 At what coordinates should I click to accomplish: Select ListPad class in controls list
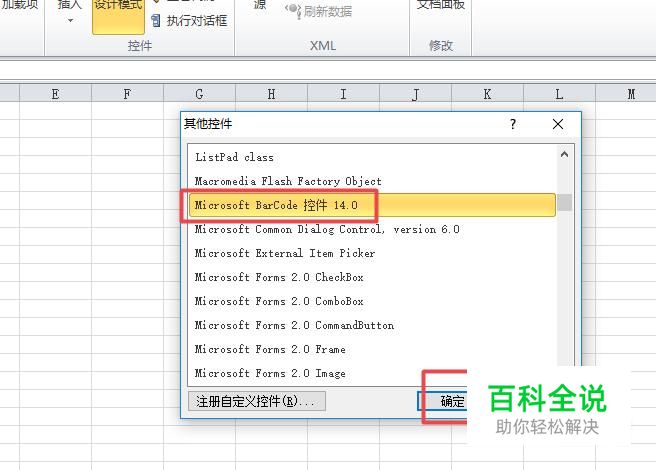pos(372,157)
